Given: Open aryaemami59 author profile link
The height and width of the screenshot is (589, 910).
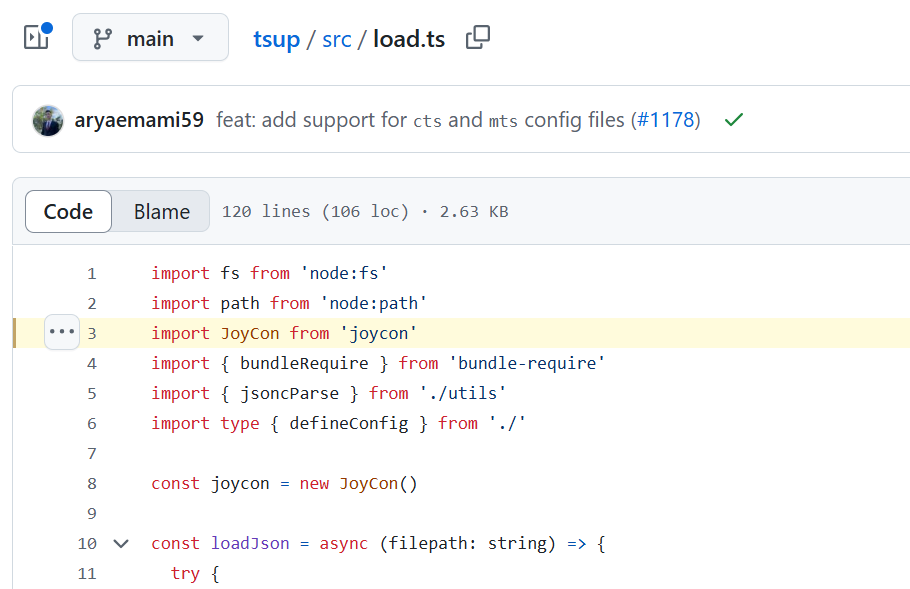Looking at the screenshot, I should pyautogui.click(x=139, y=120).
